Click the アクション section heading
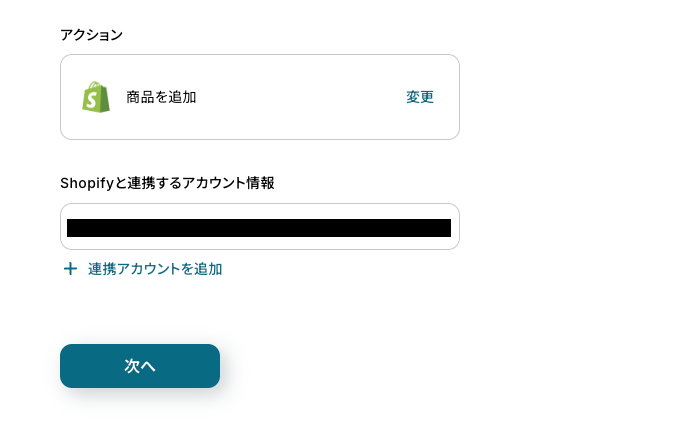Viewport: 692px width, 428px height. [91, 35]
